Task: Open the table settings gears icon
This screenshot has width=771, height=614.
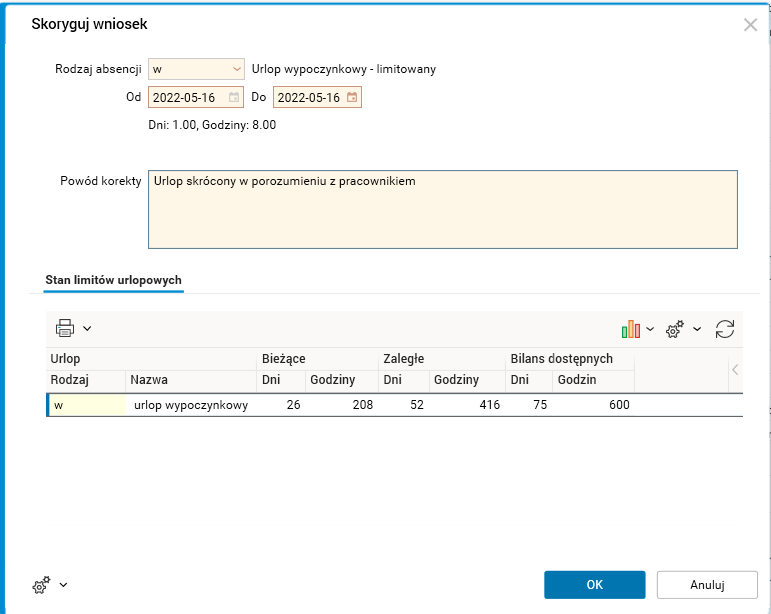Action: [675, 329]
